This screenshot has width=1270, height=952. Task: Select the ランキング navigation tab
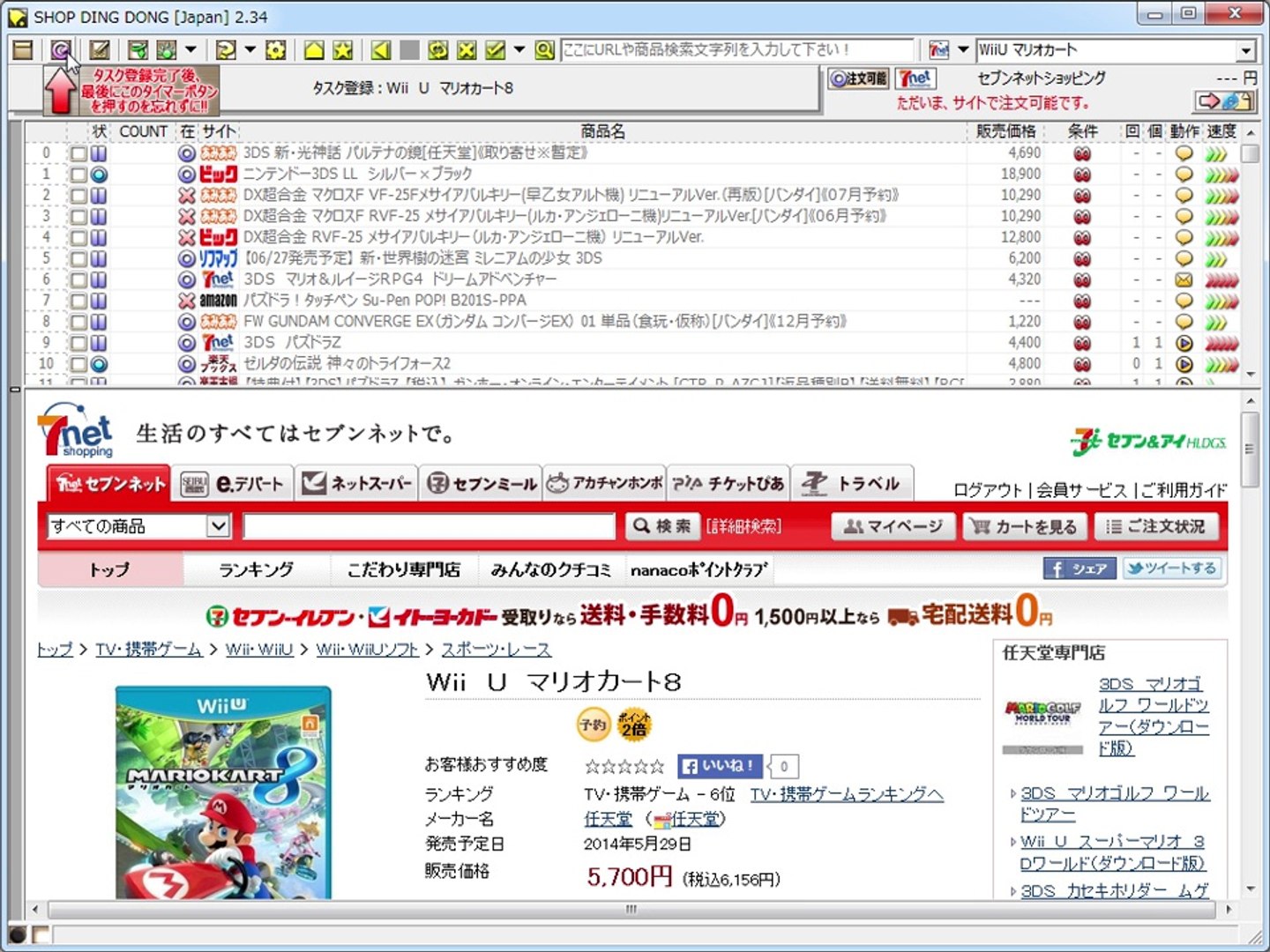[x=257, y=570]
